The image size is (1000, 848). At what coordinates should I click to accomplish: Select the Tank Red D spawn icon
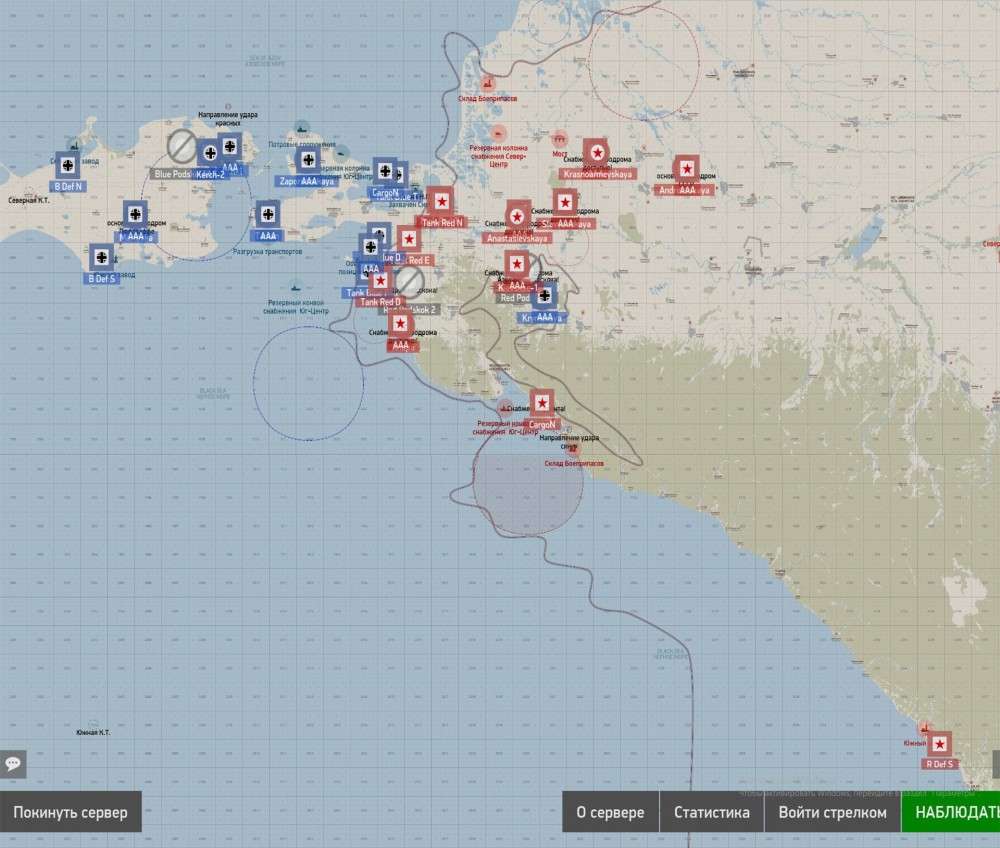click(381, 281)
